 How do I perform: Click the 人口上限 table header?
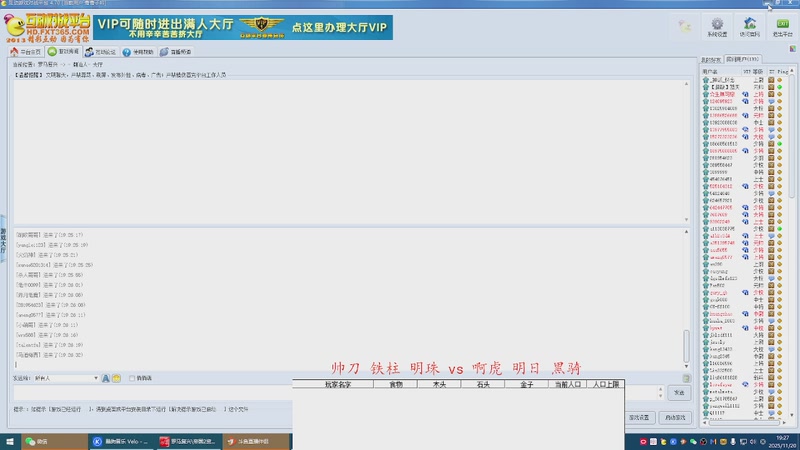point(606,384)
